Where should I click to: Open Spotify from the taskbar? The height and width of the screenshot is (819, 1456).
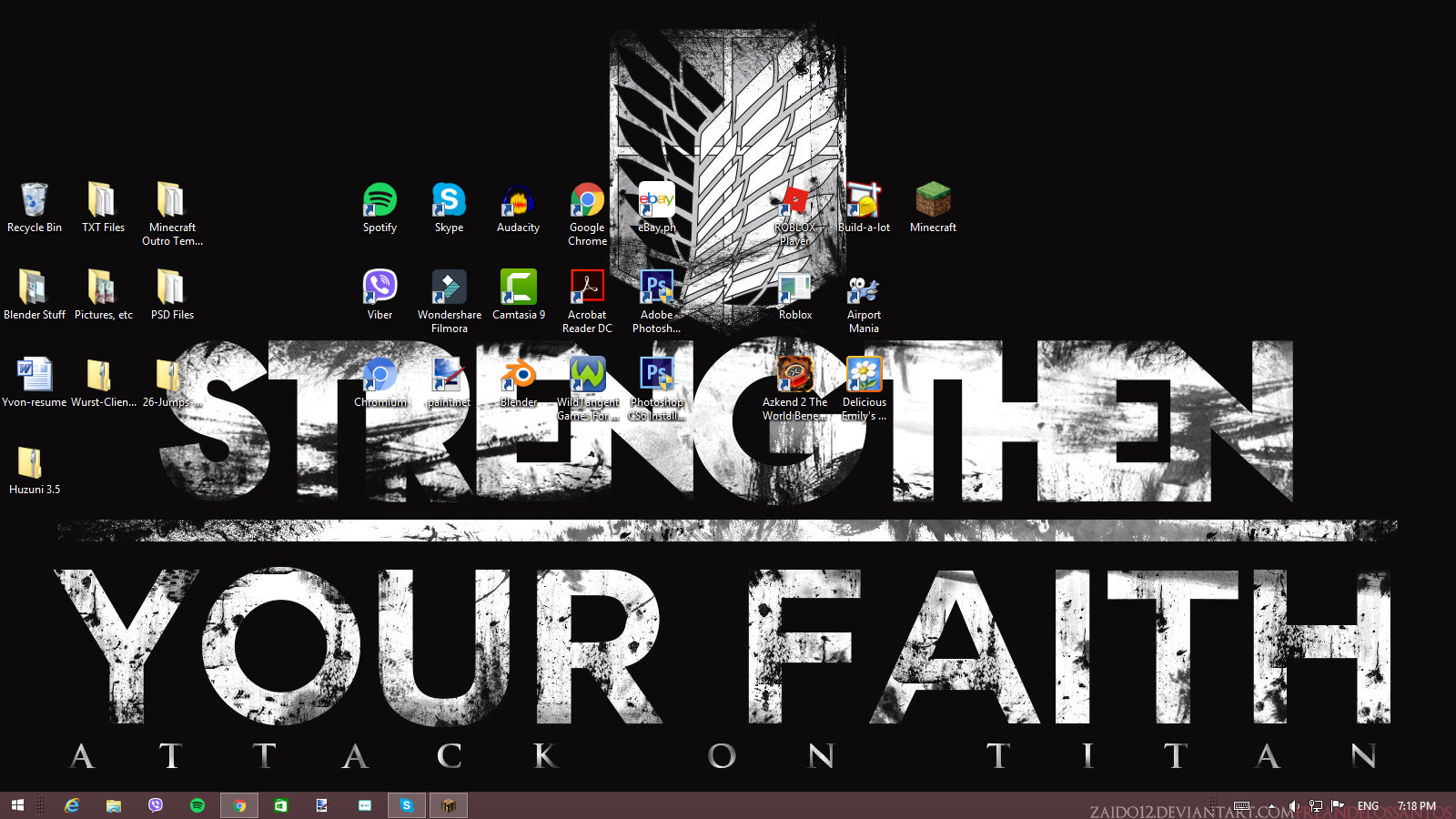tap(197, 805)
